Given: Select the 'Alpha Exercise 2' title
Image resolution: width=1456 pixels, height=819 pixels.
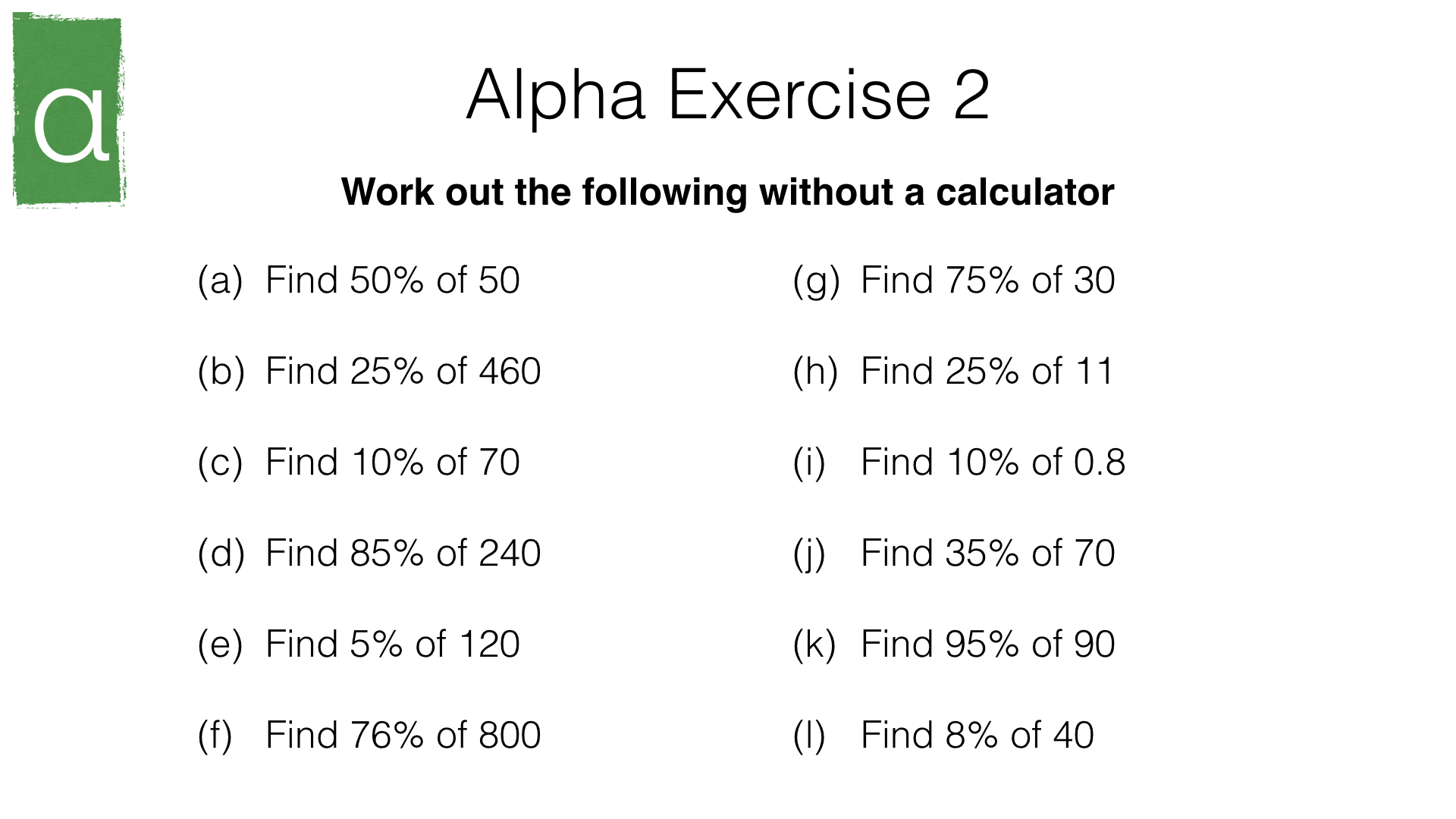Looking at the screenshot, I should (x=728, y=96).
